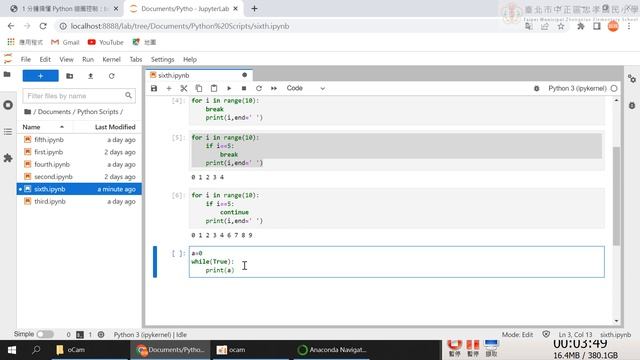Create a new folder in file browser
640x360 pixels.
click(69, 76)
